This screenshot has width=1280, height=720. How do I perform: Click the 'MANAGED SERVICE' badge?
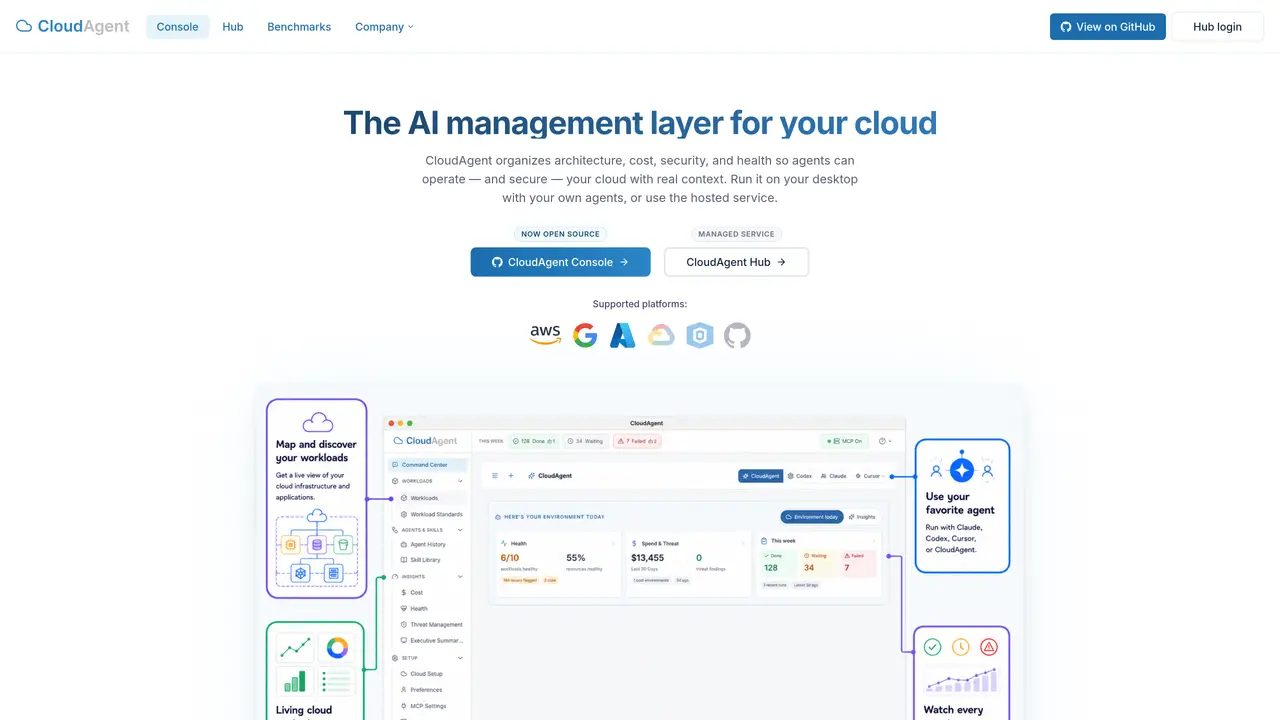click(x=736, y=234)
